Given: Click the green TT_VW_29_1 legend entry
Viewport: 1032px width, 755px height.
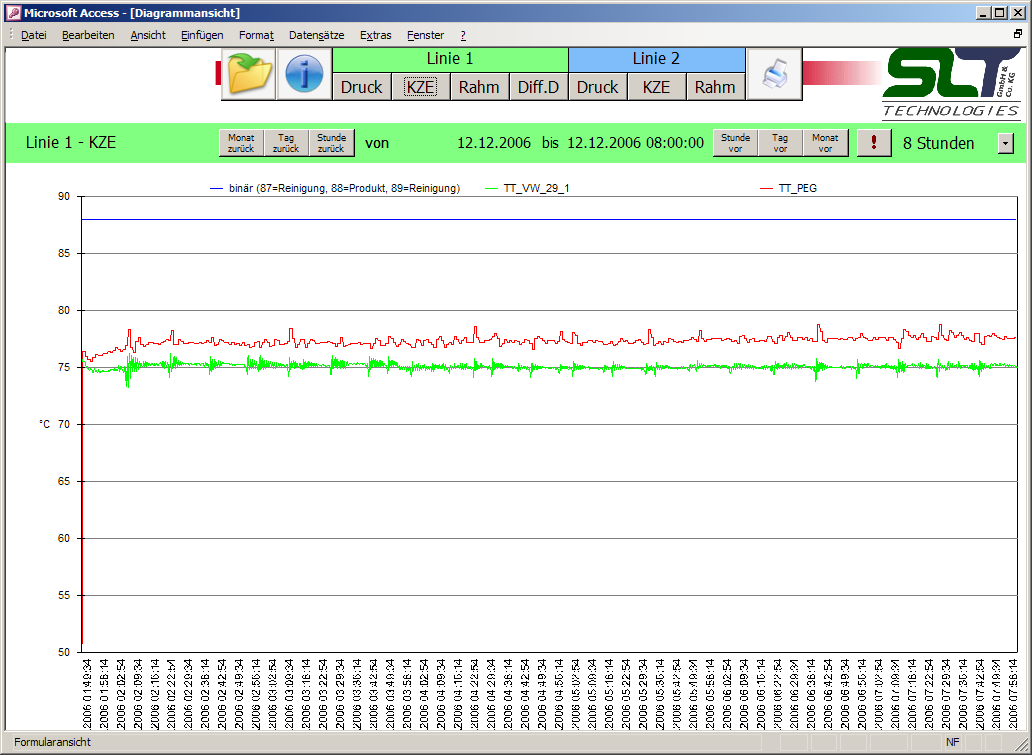Looking at the screenshot, I should [x=536, y=188].
